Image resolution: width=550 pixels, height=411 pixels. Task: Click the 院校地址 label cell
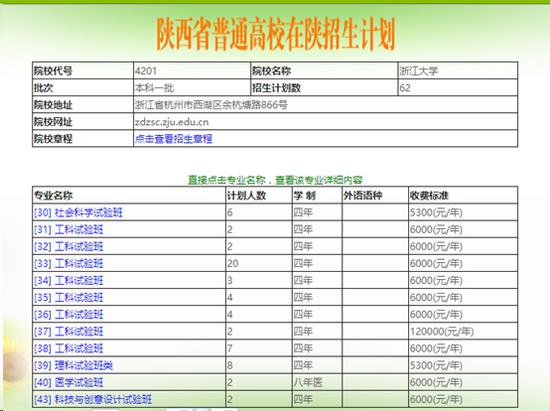coord(83,105)
